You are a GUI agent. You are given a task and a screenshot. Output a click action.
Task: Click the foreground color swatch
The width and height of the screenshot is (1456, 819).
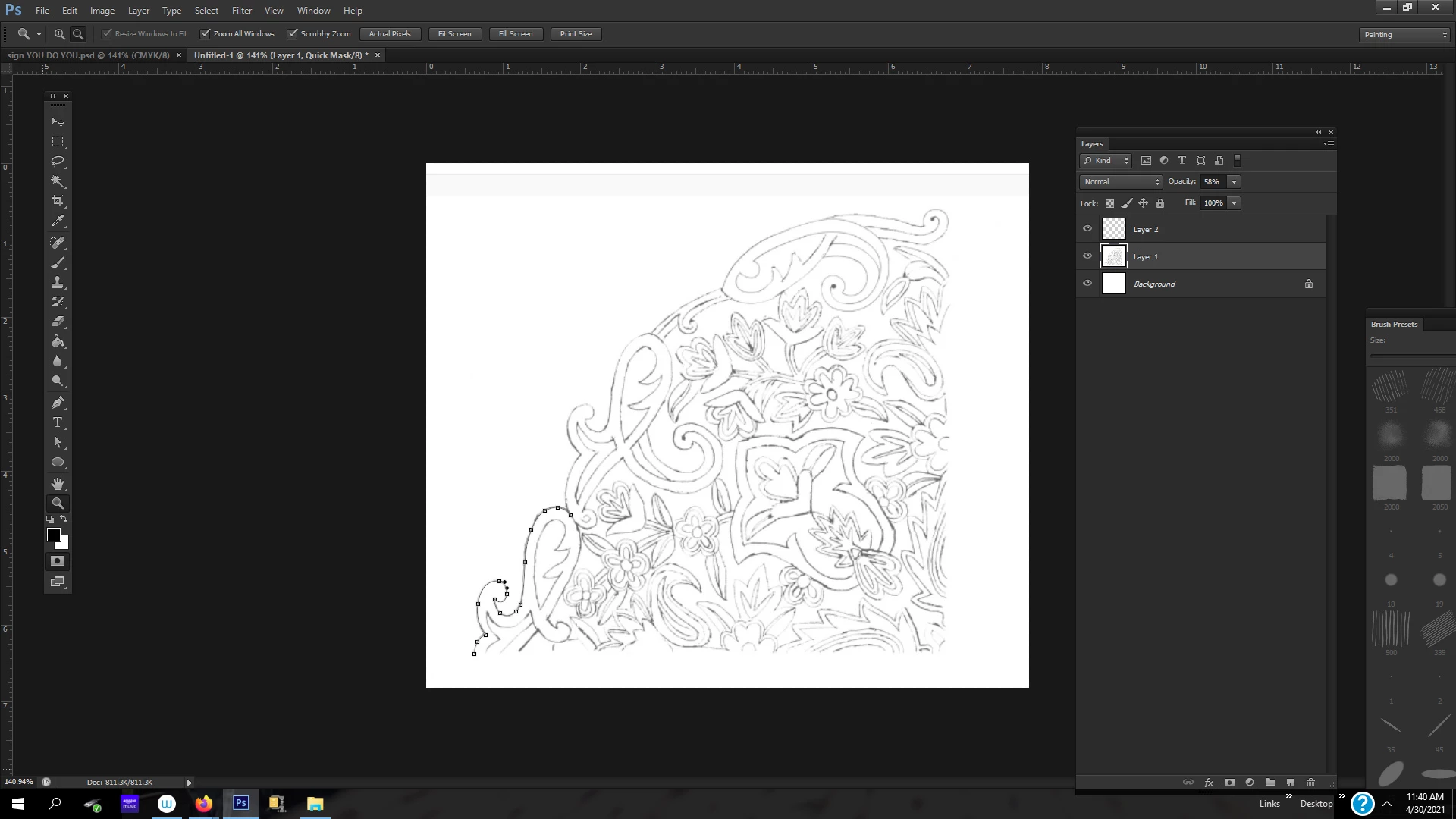tap(53, 535)
